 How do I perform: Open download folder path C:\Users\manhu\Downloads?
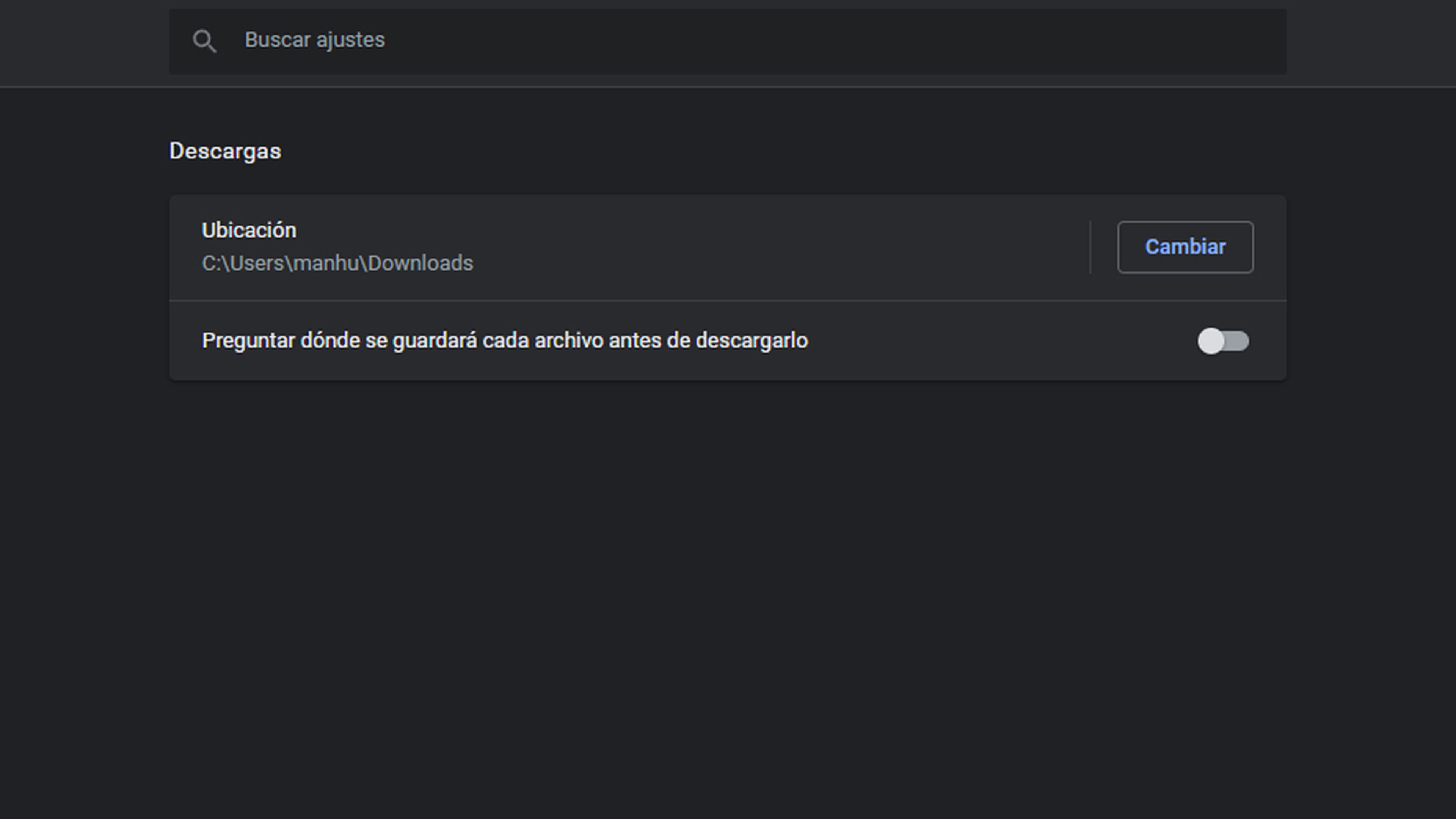337,263
